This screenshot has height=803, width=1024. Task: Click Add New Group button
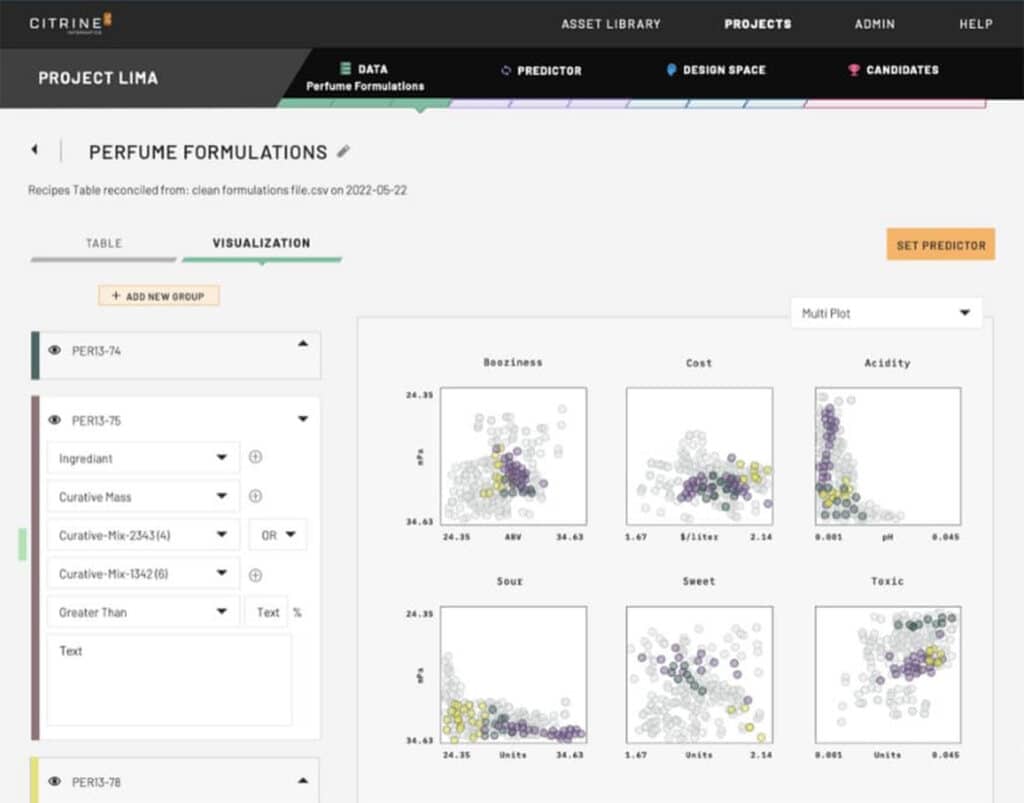pyautogui.click(x=158, y=296)
